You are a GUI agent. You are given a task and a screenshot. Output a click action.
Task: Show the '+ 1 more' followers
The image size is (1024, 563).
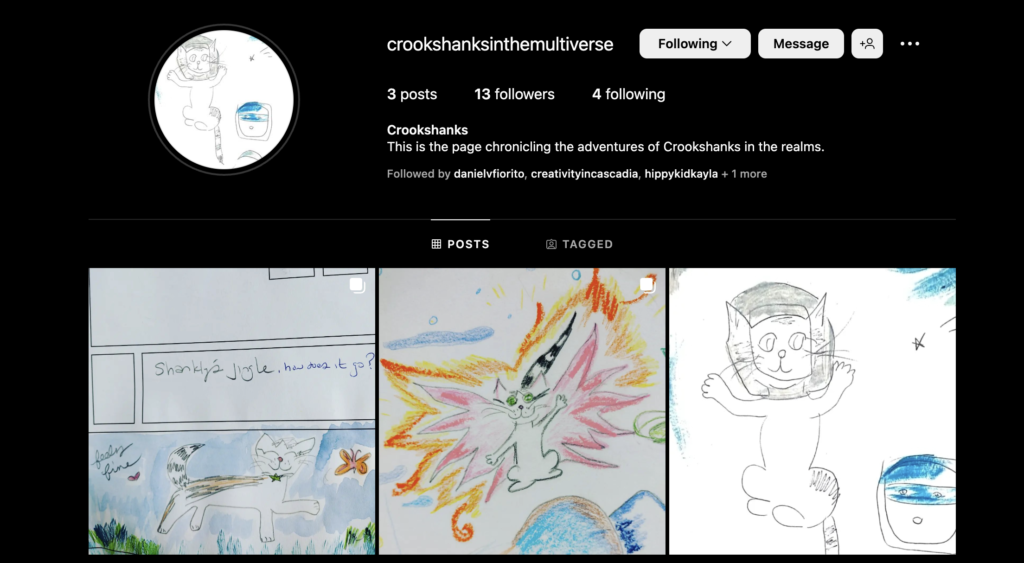pyautogui.click(x=744, y=174)
